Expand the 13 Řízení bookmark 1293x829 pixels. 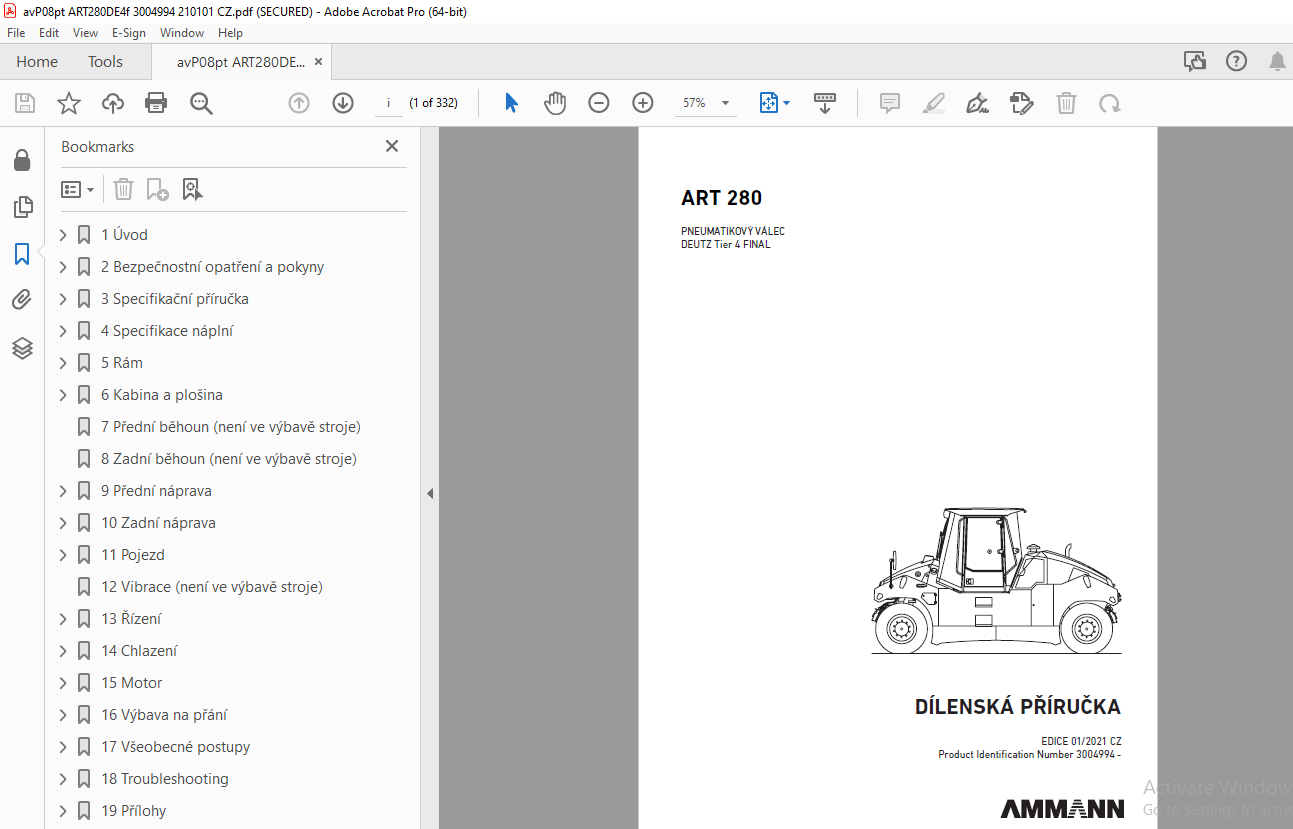63,619
